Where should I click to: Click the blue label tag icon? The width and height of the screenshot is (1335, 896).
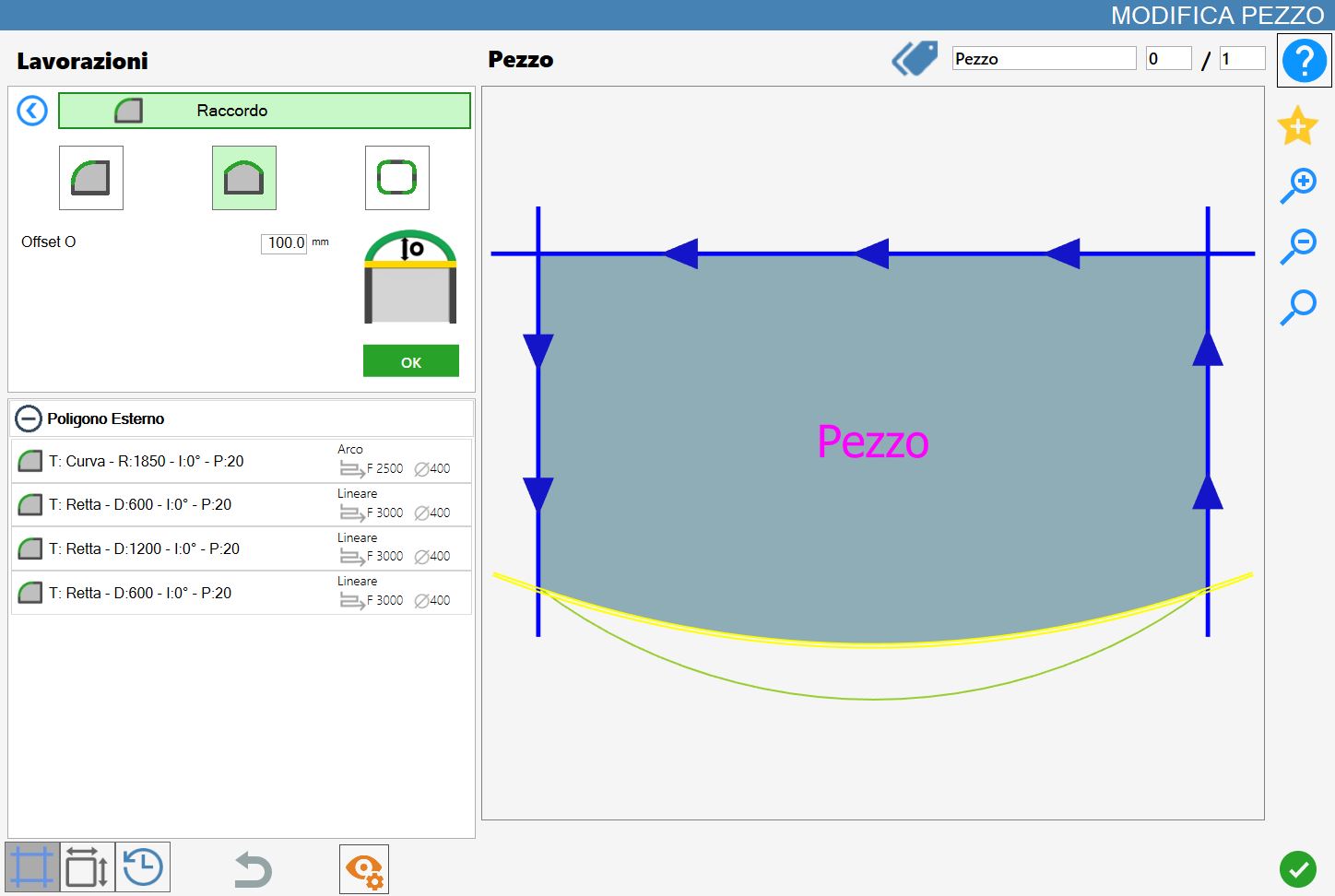pyautogui.click(x=915, y=58)
